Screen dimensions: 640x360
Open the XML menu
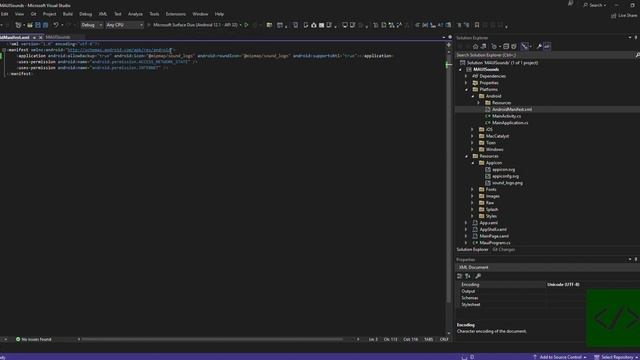tap(103, 14)
